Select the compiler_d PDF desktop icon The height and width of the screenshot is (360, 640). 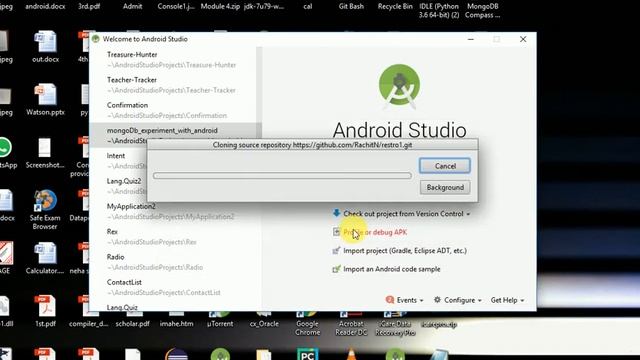[x=89, y=324]
